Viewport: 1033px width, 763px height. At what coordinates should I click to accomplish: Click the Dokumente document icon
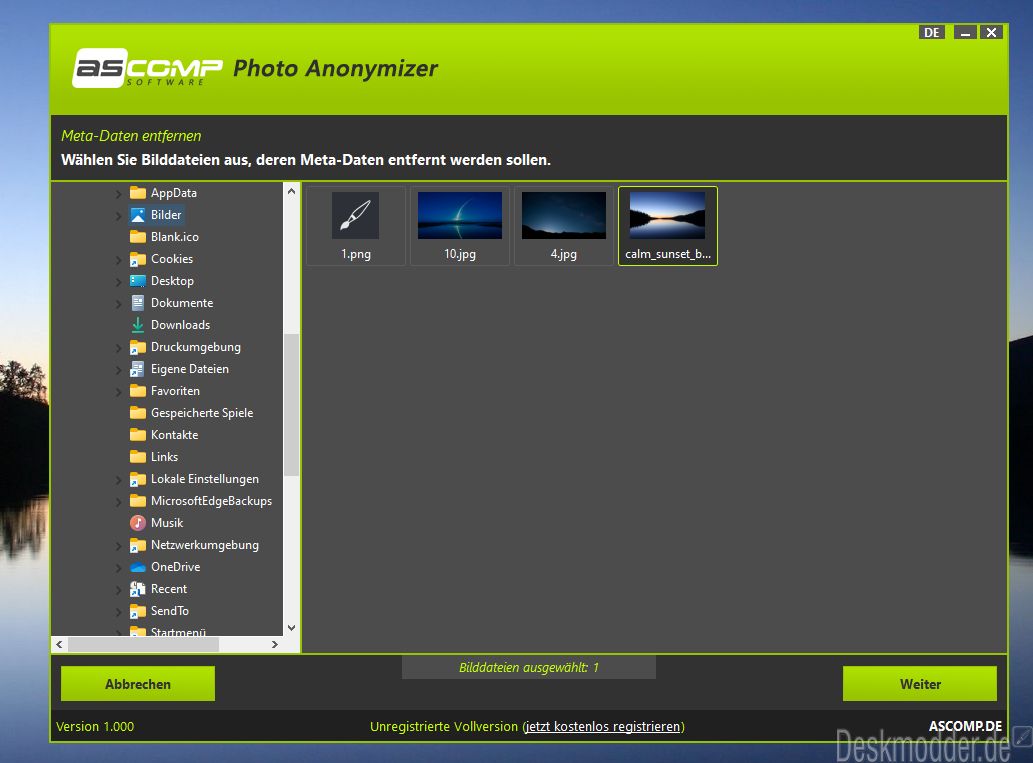click(138, 303)
